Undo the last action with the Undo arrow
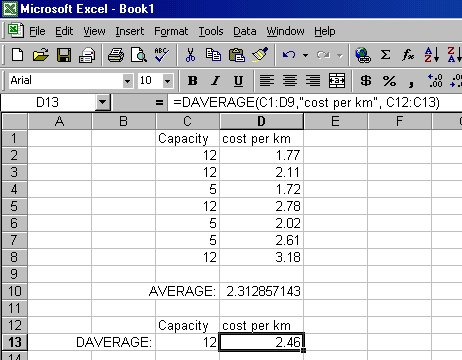Viewport: 462px width, 360px height. point(289,54)
